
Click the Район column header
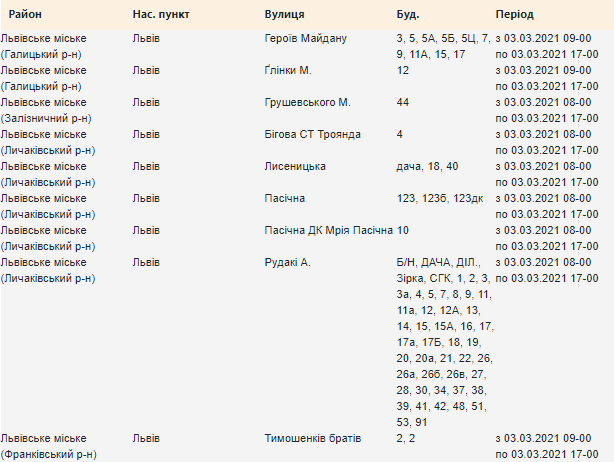tap(25, 14)
